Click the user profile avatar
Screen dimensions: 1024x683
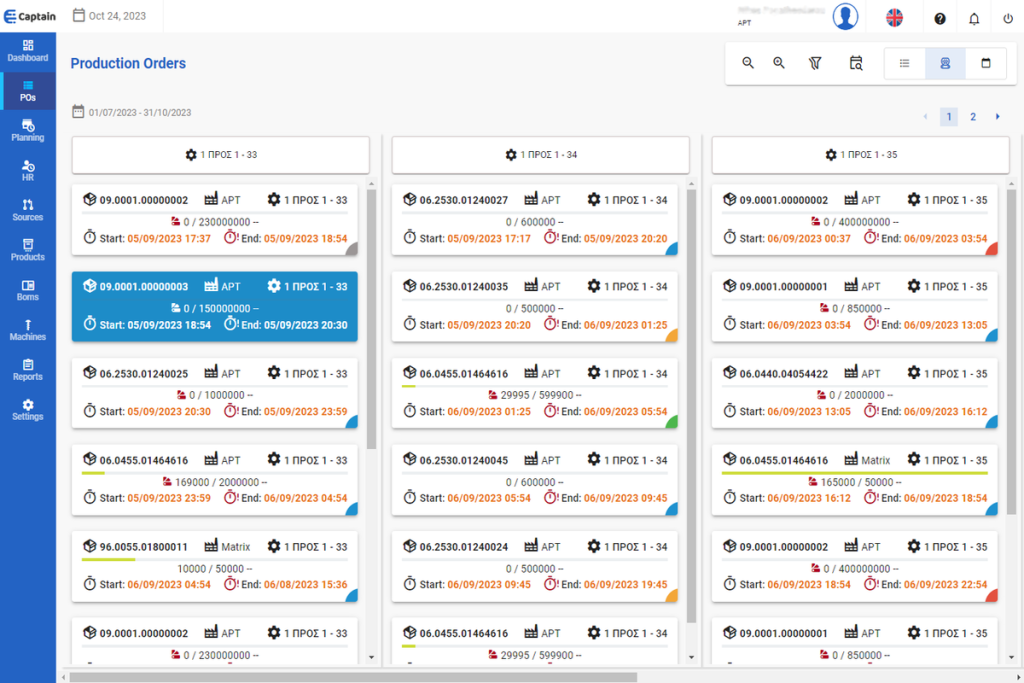coord(846,17)
